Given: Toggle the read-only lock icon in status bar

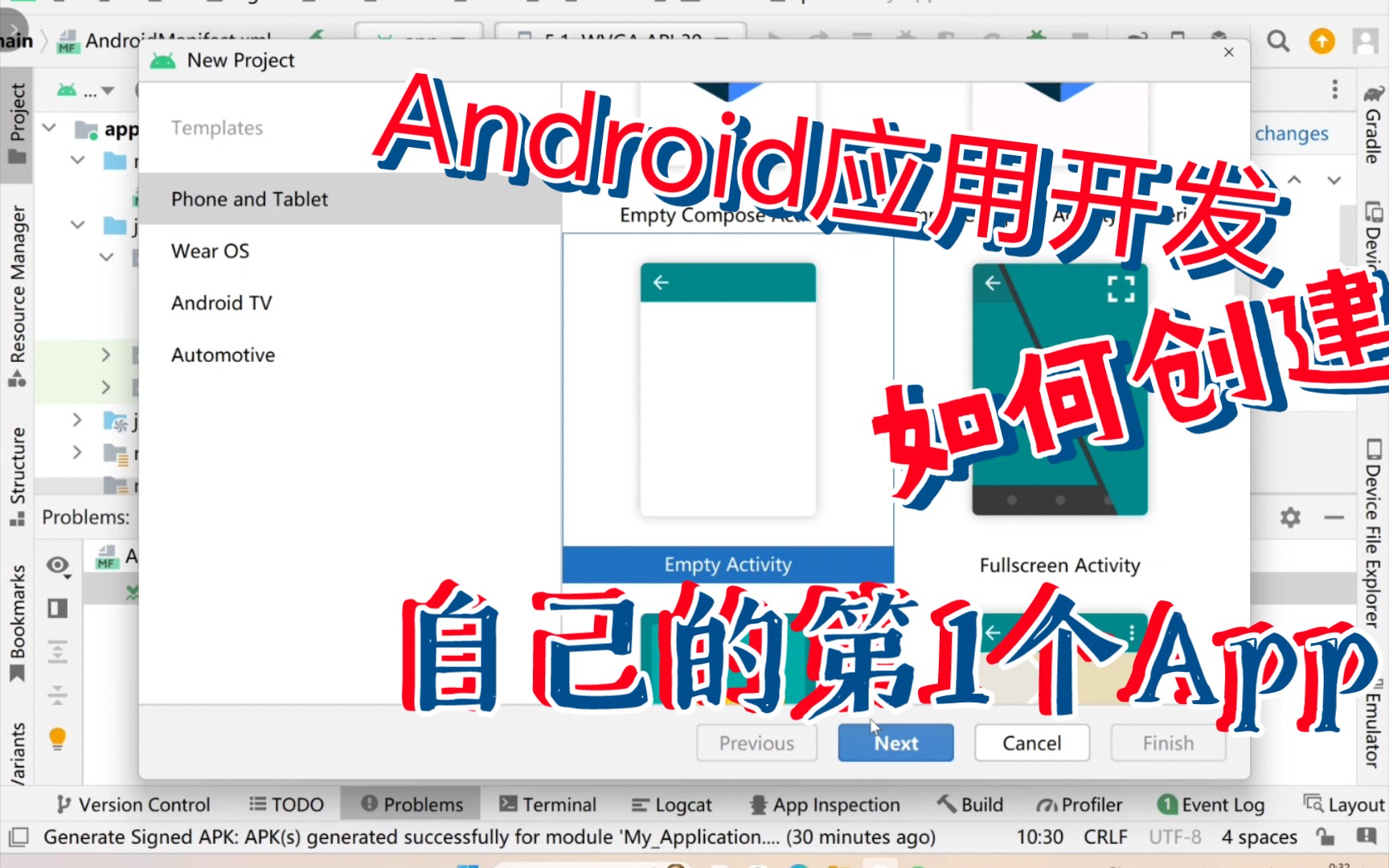Looking at the screenshot, I should [x=1325, y=837].
